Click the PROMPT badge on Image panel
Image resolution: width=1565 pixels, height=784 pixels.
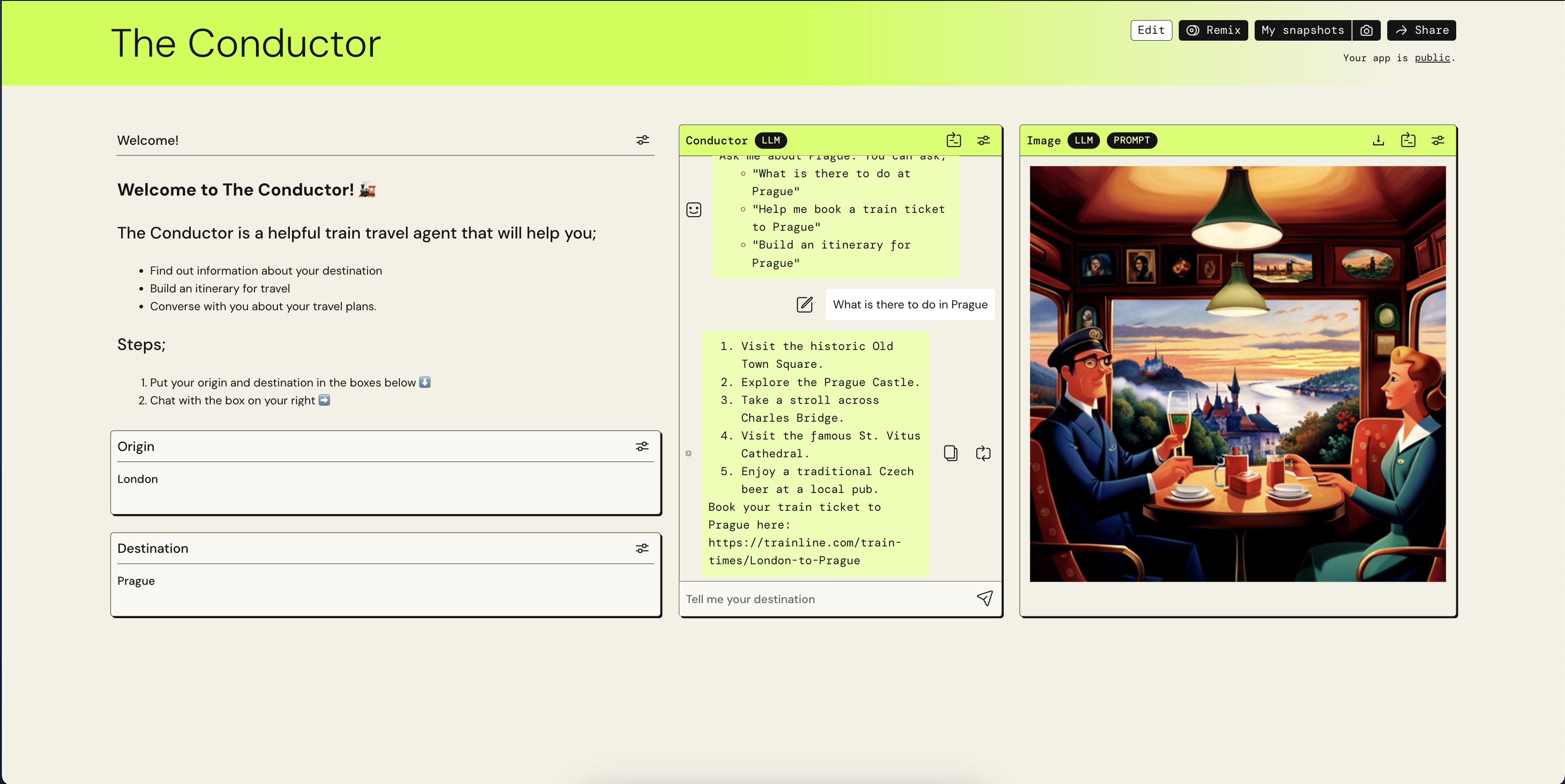click(1131, 140)
